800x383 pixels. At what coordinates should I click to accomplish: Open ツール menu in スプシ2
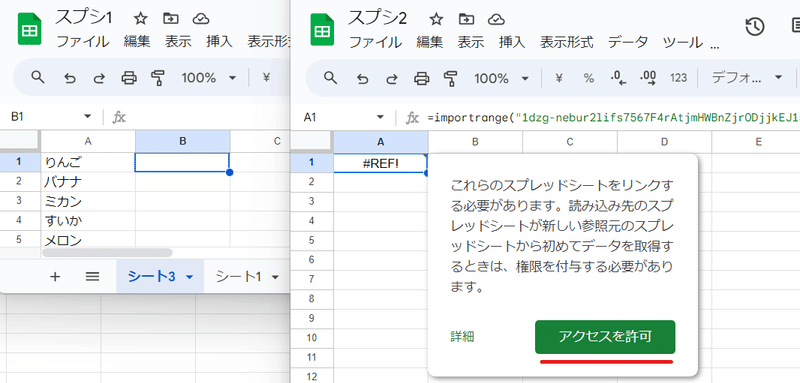pyautogui.click(x=683, y=42)
